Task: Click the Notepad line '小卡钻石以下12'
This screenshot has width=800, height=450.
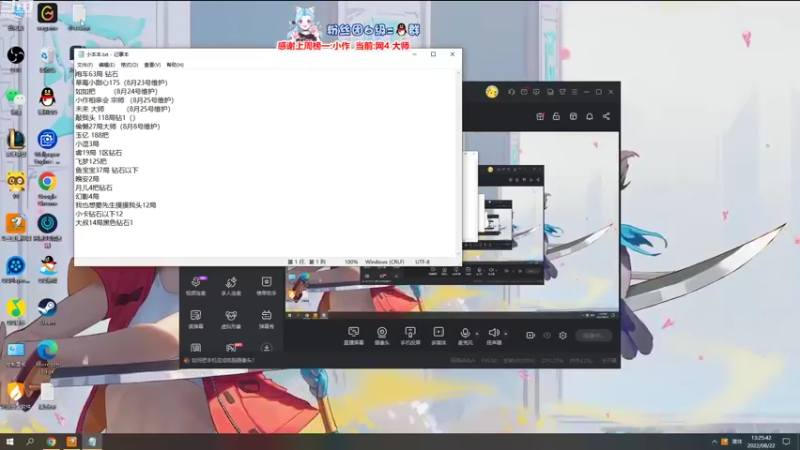Action: coord(99,214)
